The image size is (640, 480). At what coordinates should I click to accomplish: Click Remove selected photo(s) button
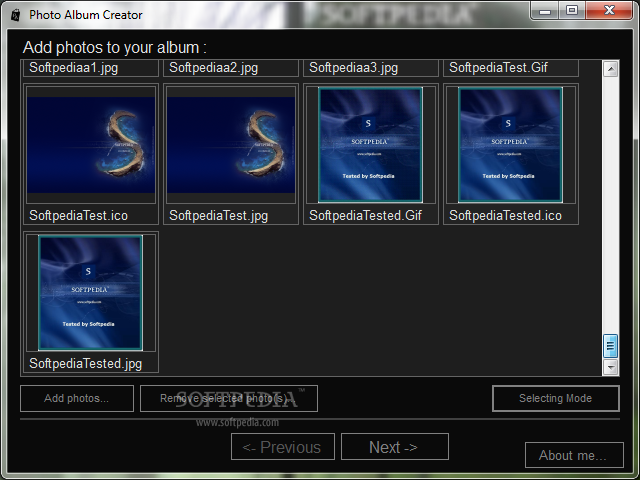(229, 398)
